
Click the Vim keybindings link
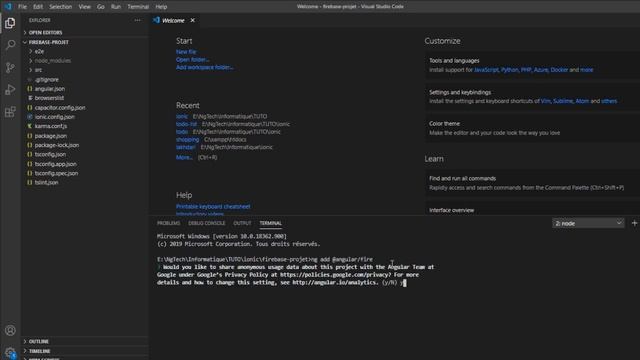tap(546, 101)
